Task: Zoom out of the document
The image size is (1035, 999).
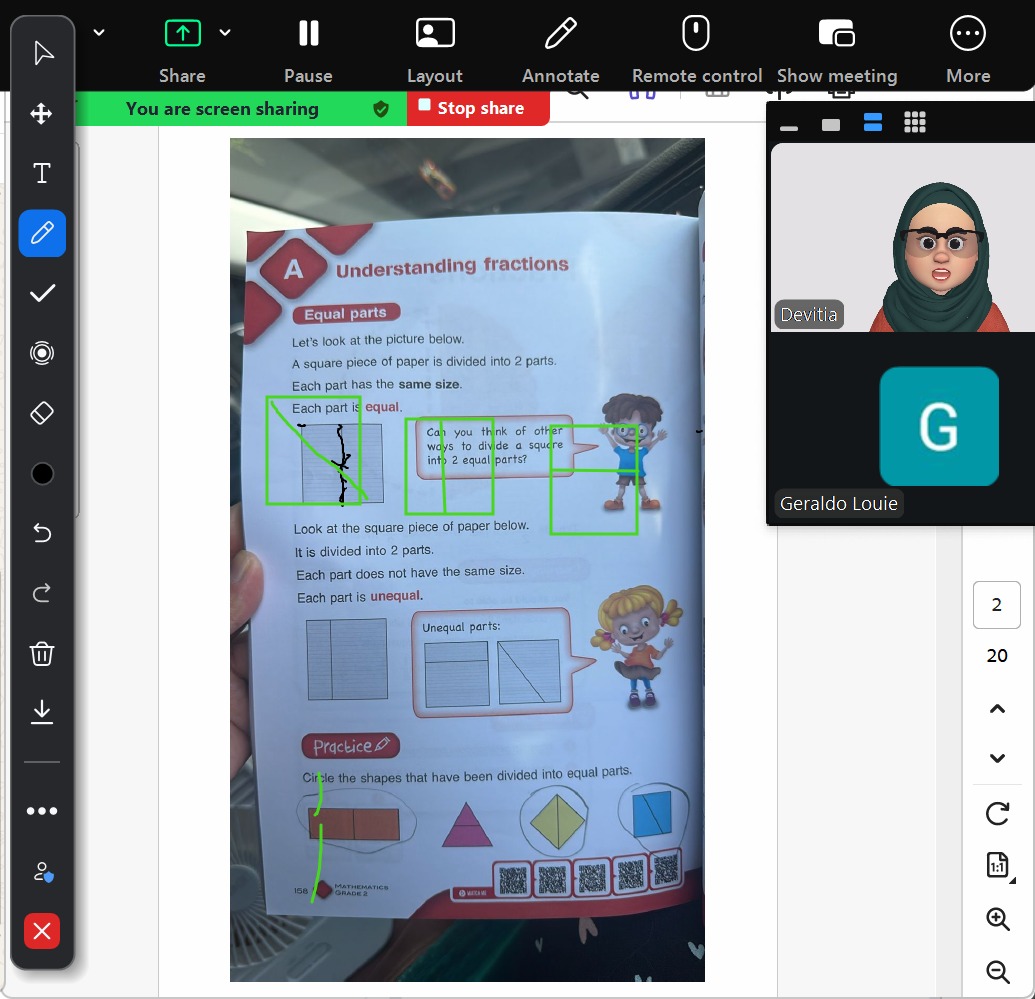Action: [998, 971]
